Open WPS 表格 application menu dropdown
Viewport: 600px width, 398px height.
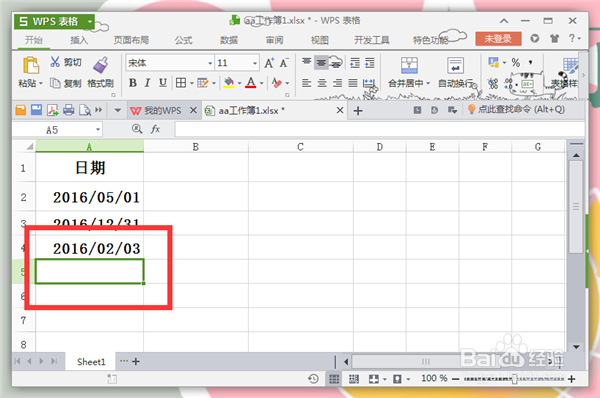click(x=90, y=21)
